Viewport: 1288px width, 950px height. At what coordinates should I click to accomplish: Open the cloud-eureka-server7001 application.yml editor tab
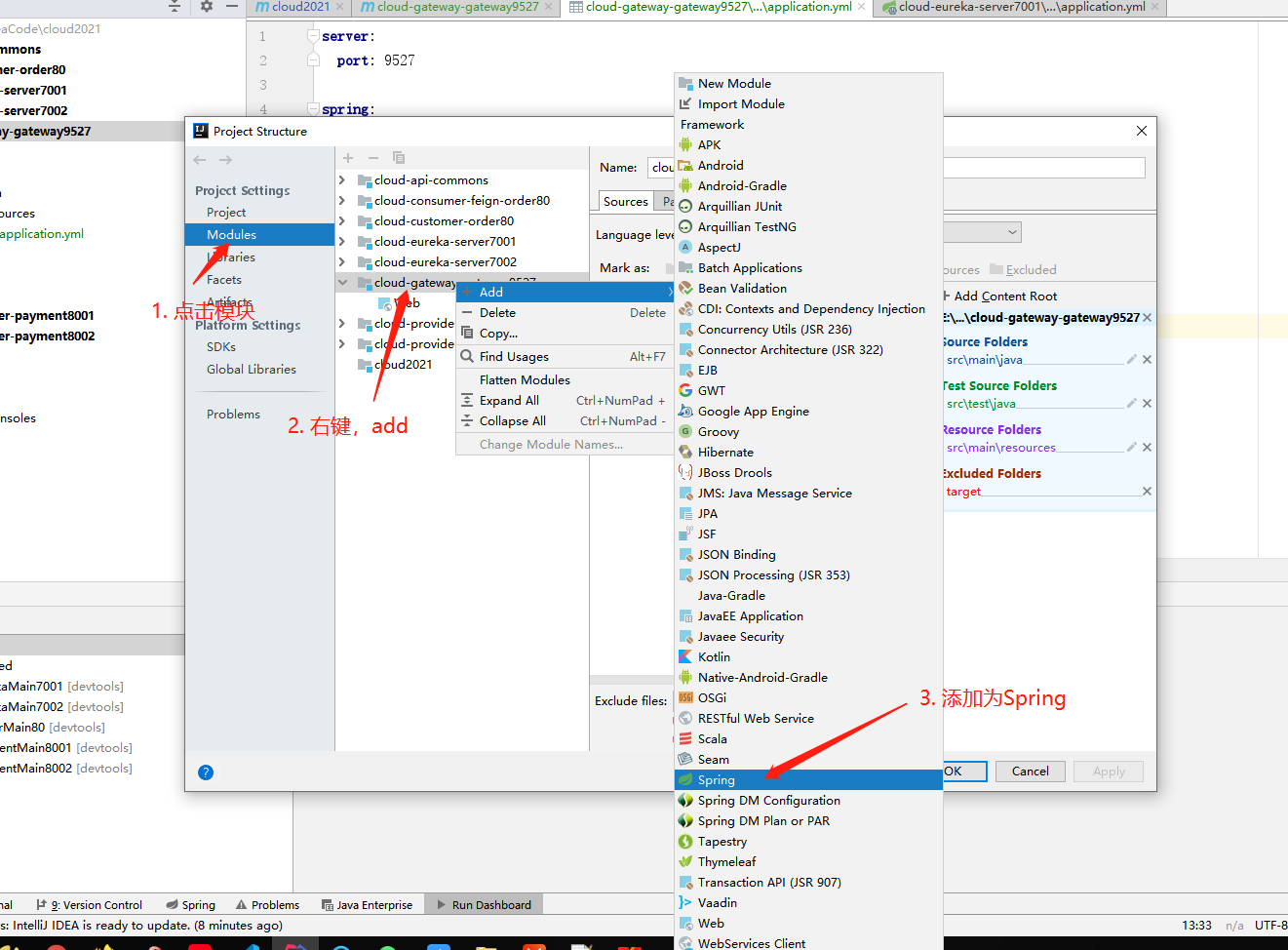tap(1022, 7)
